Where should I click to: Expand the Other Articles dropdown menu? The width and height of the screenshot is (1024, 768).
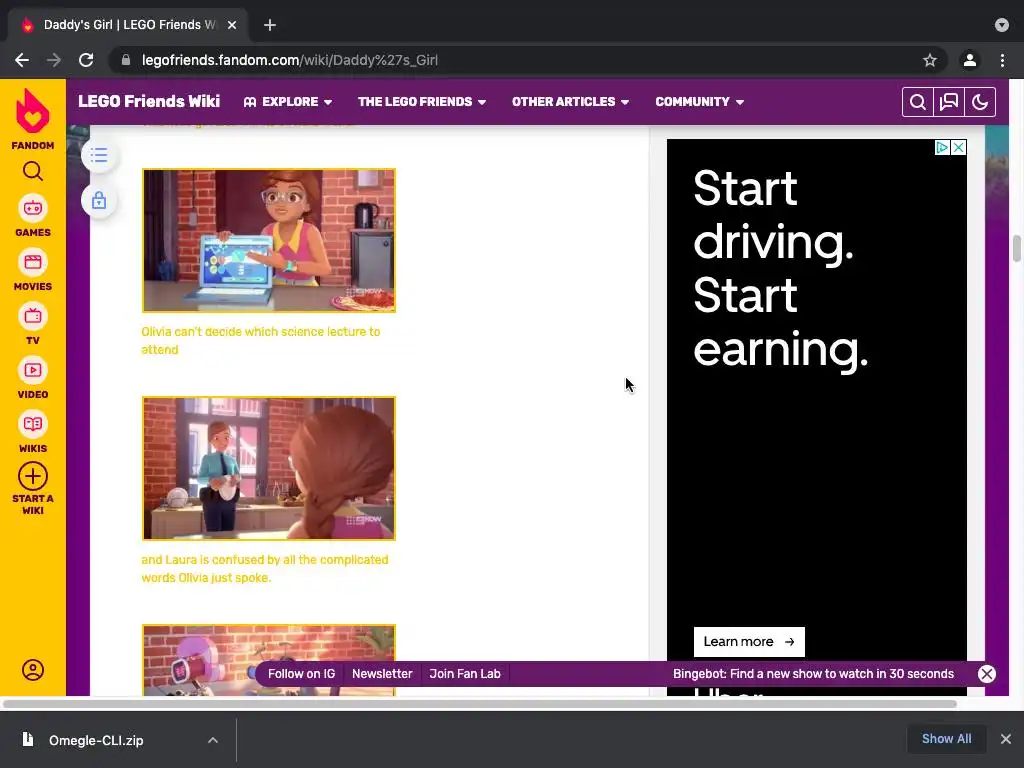(x=570, y=102)
